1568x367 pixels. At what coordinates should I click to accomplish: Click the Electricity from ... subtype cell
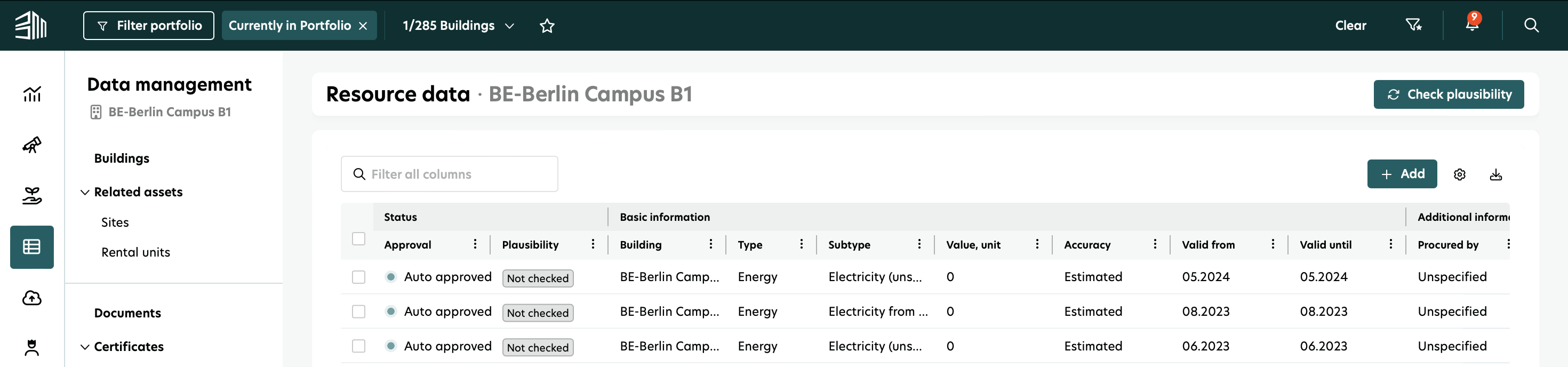(878, 312)
